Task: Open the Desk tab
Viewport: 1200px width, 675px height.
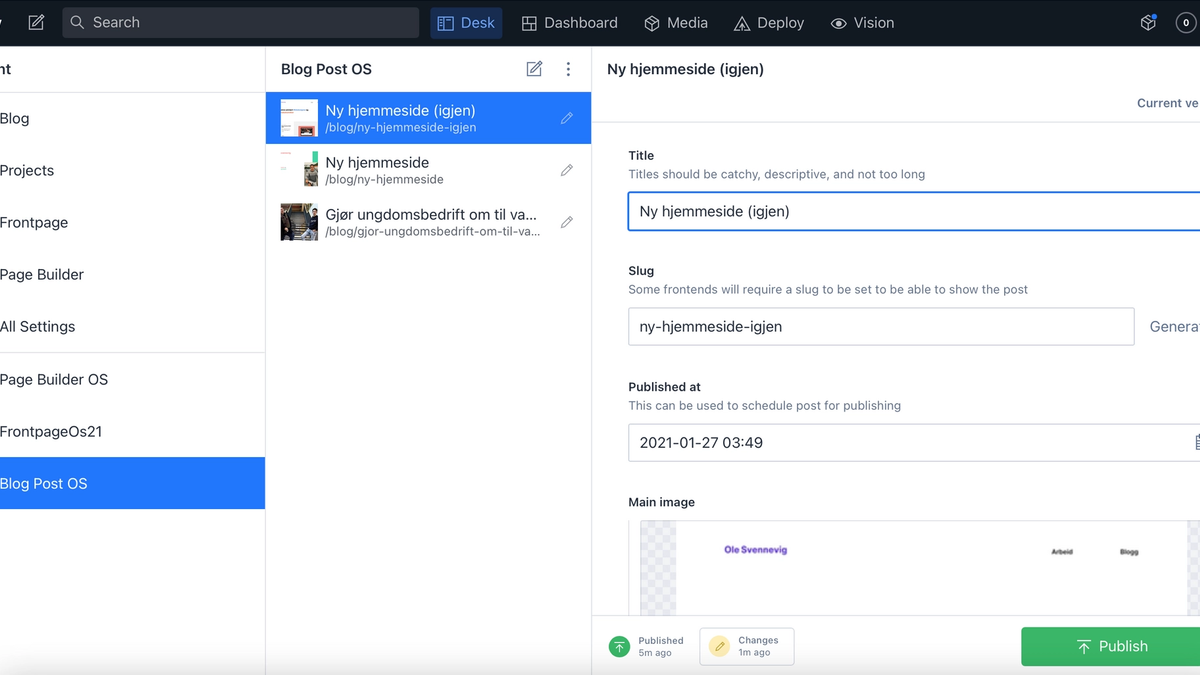Action: (x=466, y=22)
